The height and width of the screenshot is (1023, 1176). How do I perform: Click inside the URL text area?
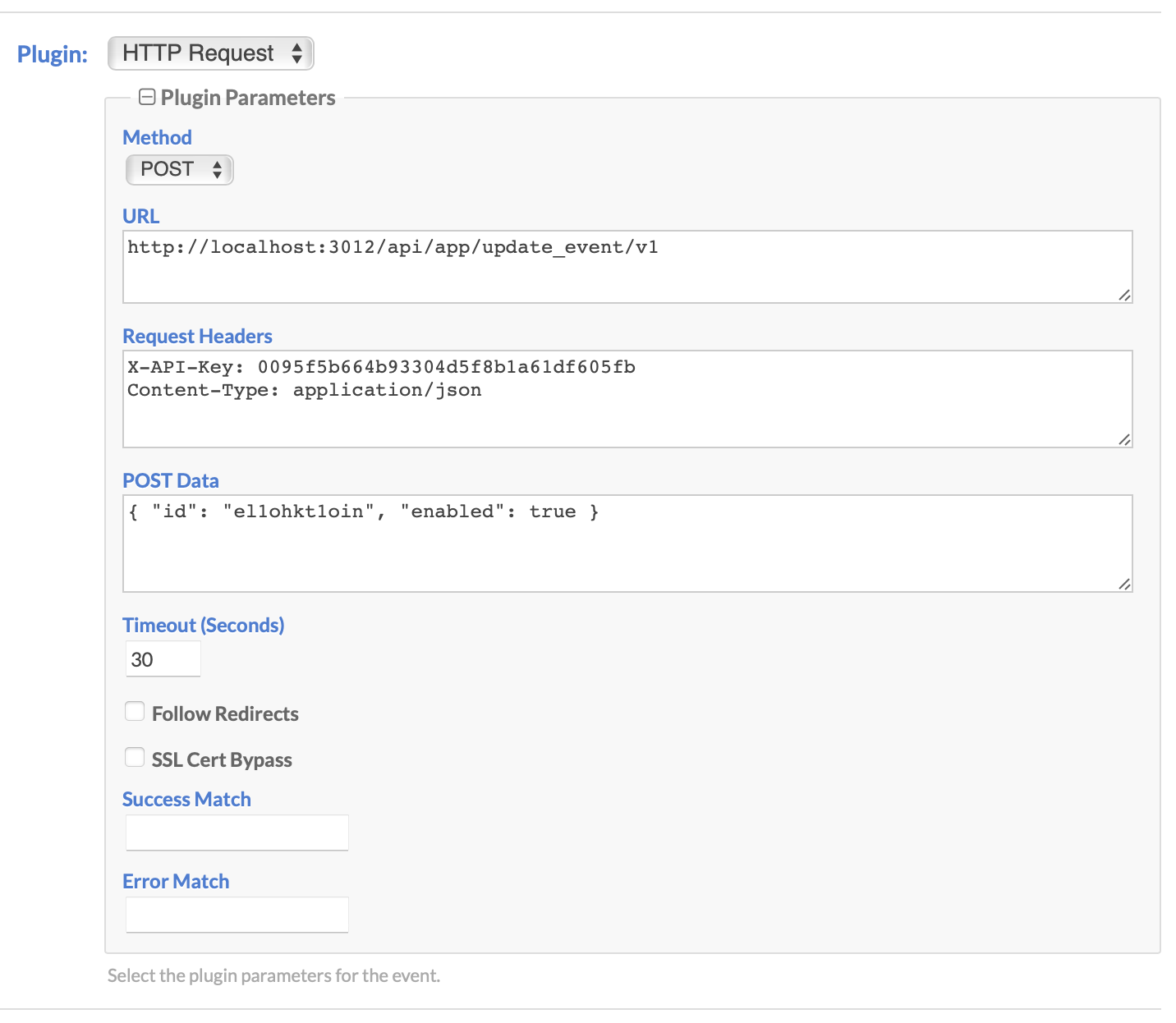(x=627, y=267)
